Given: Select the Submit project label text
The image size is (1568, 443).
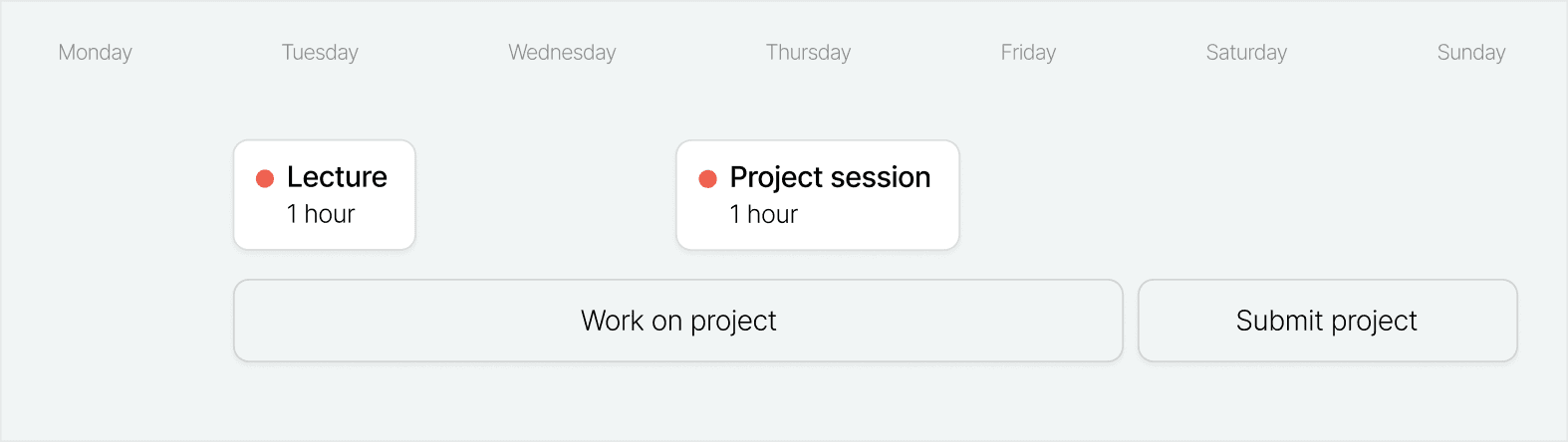Looking at the screenshot, I should coord(1326,321).
